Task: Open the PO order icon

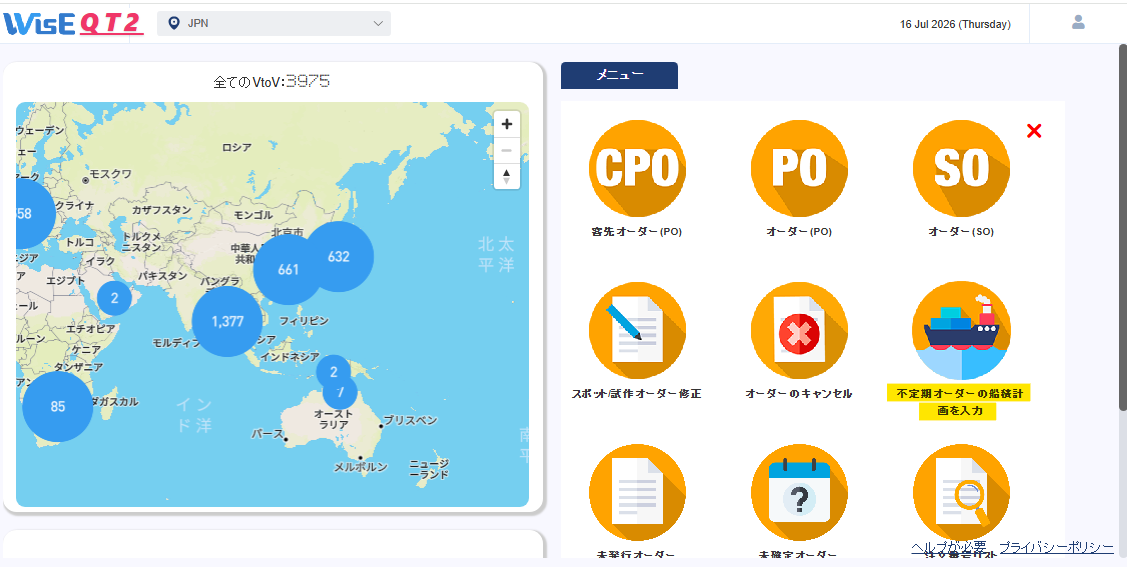Action: 799,168
